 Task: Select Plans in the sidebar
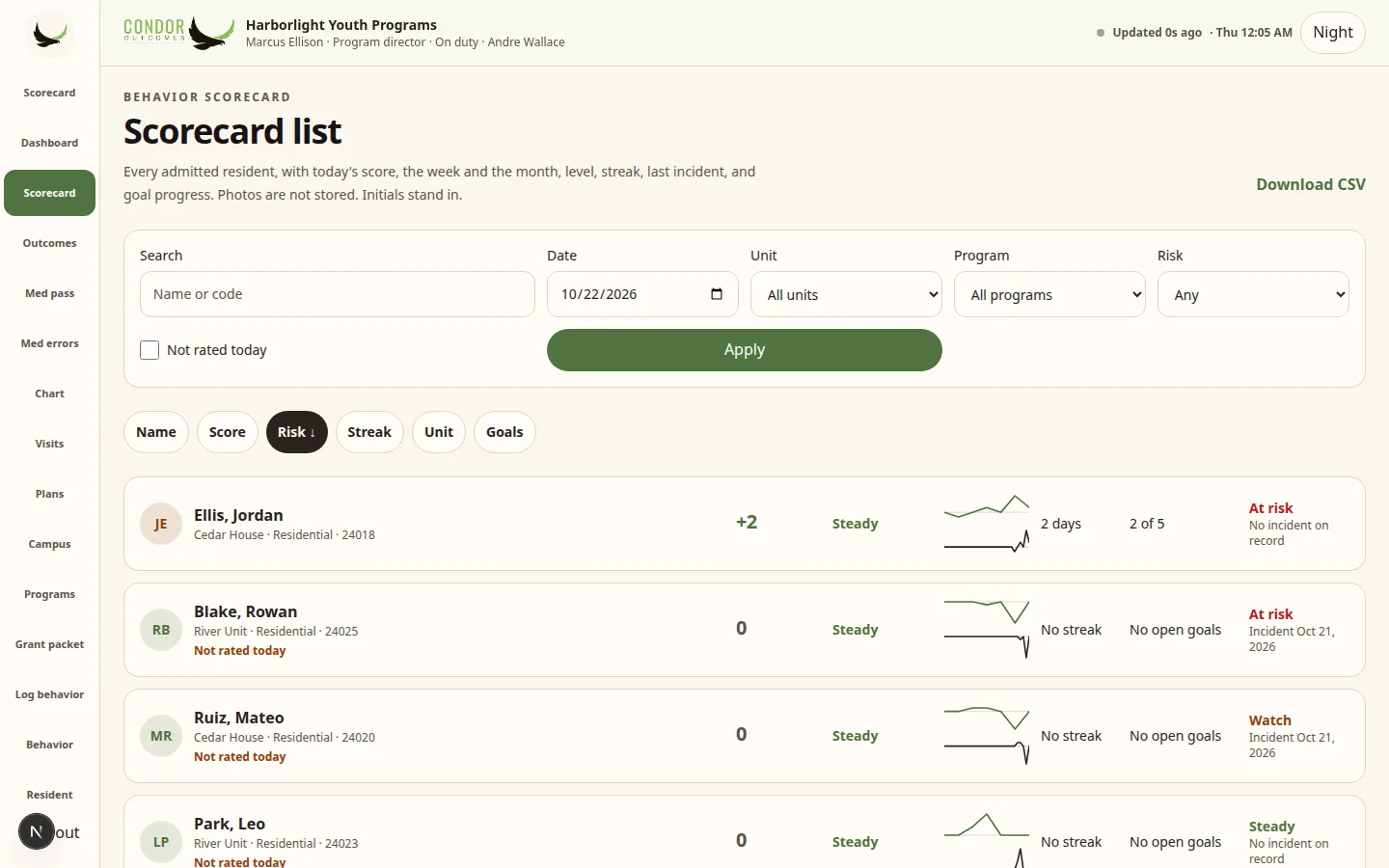click(x=50, y=494)
